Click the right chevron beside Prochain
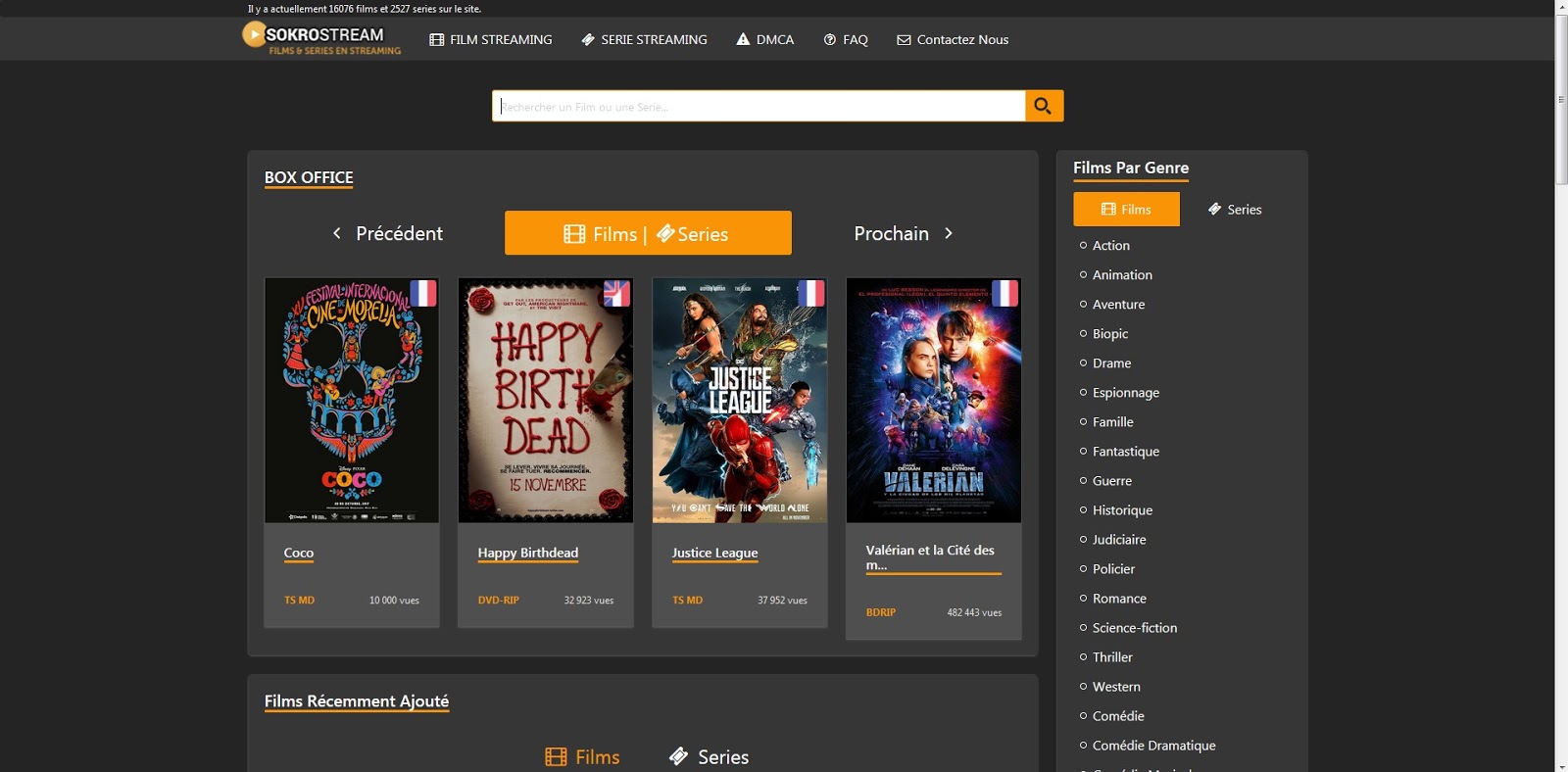Viewport: 1568px width, 772px height. tap(948, 233)
